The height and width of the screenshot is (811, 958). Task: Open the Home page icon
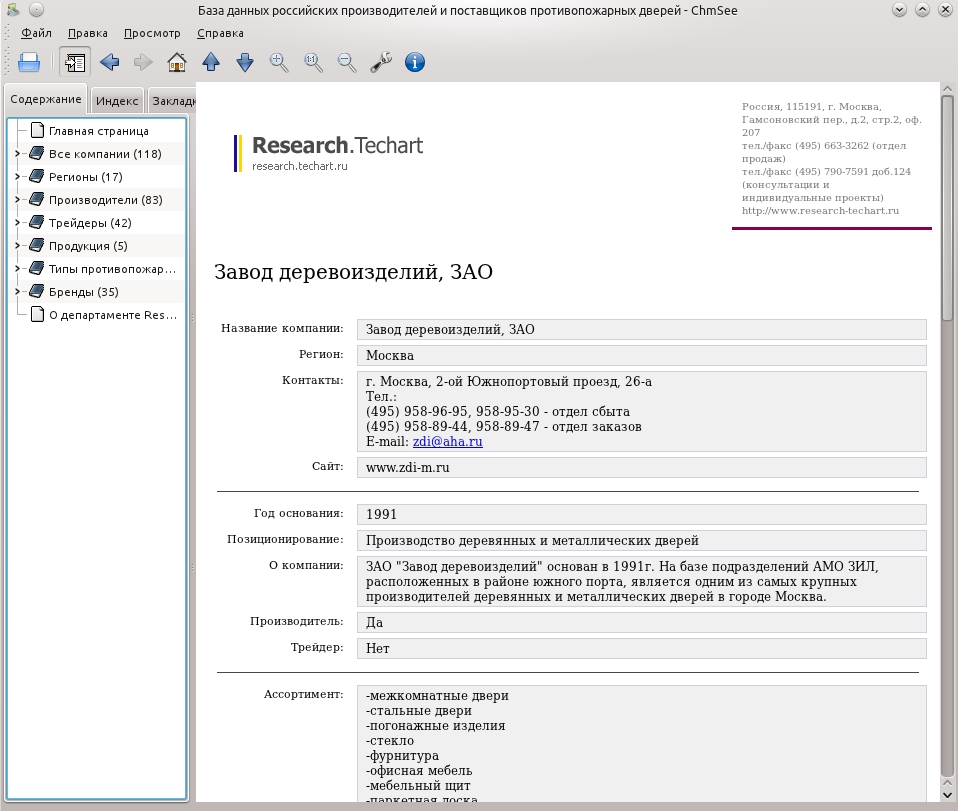tap(177, 62)
